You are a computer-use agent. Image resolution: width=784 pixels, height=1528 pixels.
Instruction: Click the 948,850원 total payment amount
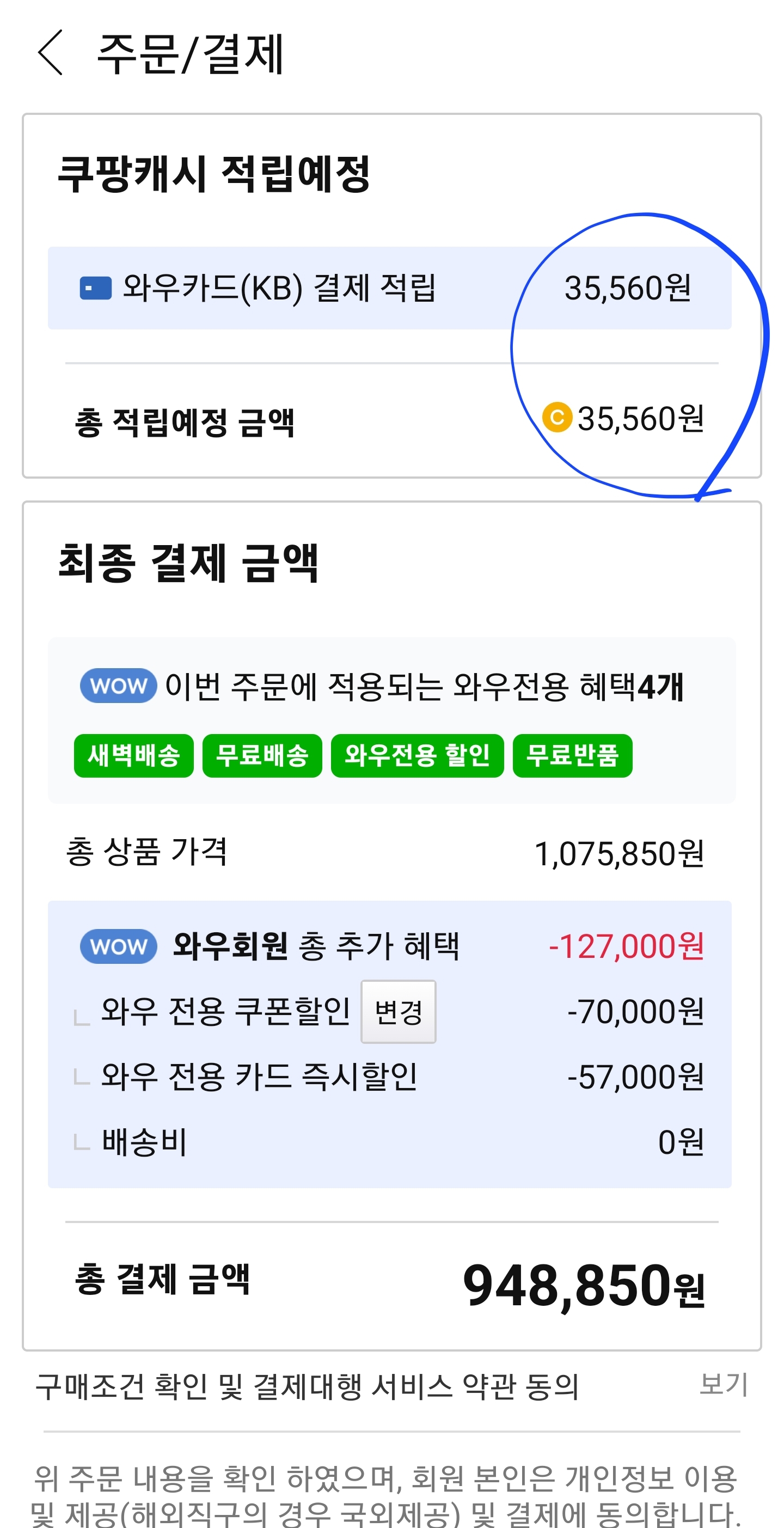(584, 1285)
